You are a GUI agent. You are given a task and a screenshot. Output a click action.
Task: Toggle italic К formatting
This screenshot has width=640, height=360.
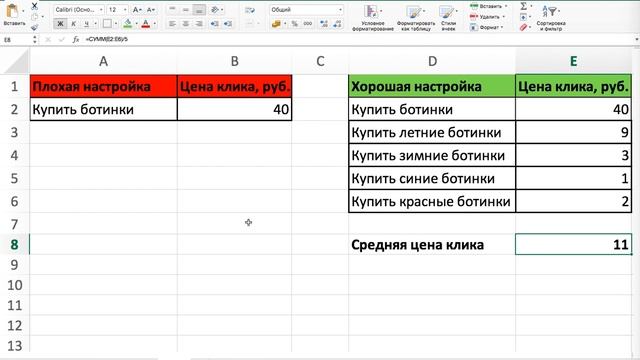[73, 24]
